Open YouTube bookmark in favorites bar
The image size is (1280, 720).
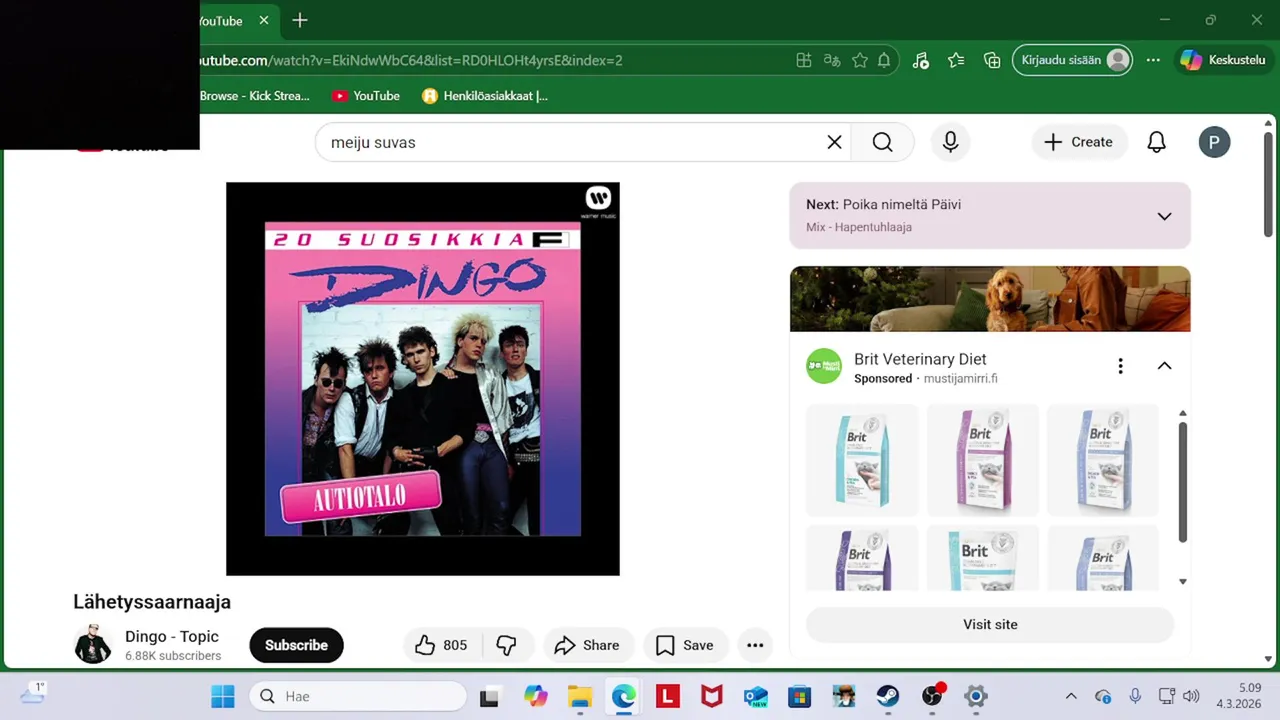coord(366,96)
